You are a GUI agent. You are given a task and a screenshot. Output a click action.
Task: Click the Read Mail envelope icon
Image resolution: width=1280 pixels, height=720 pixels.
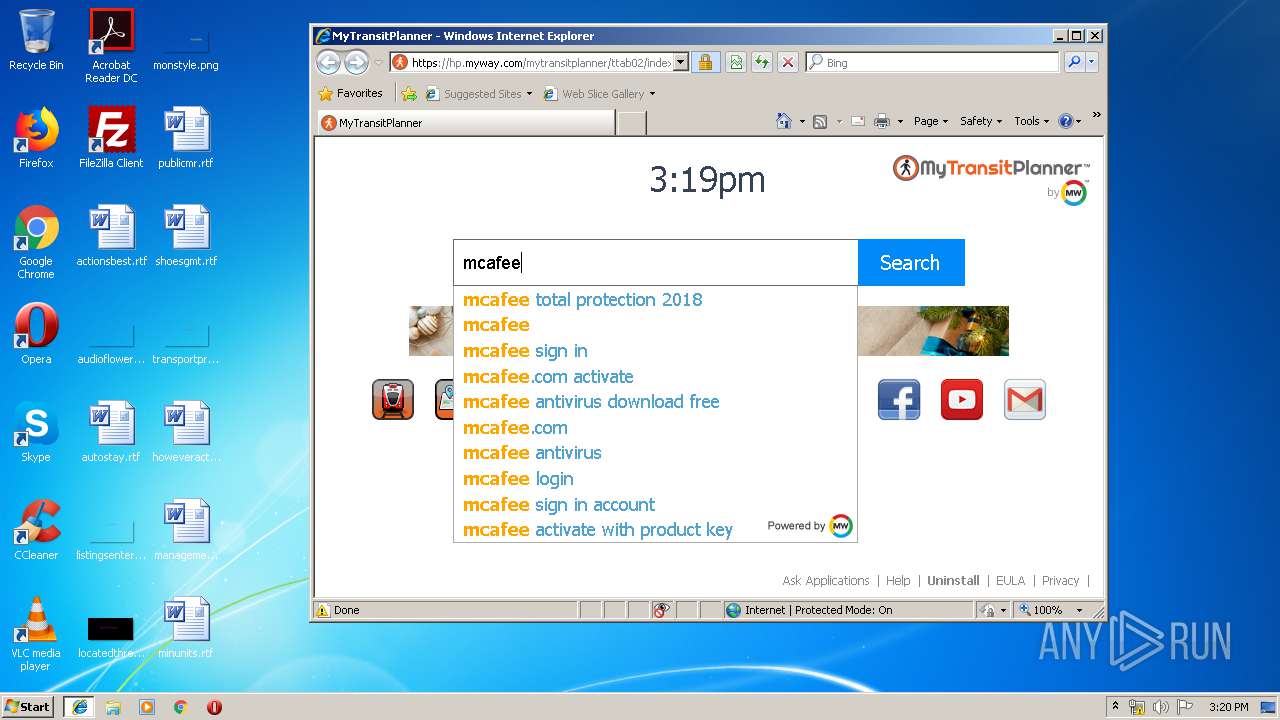pyautogui.click(x=857, y=121)
